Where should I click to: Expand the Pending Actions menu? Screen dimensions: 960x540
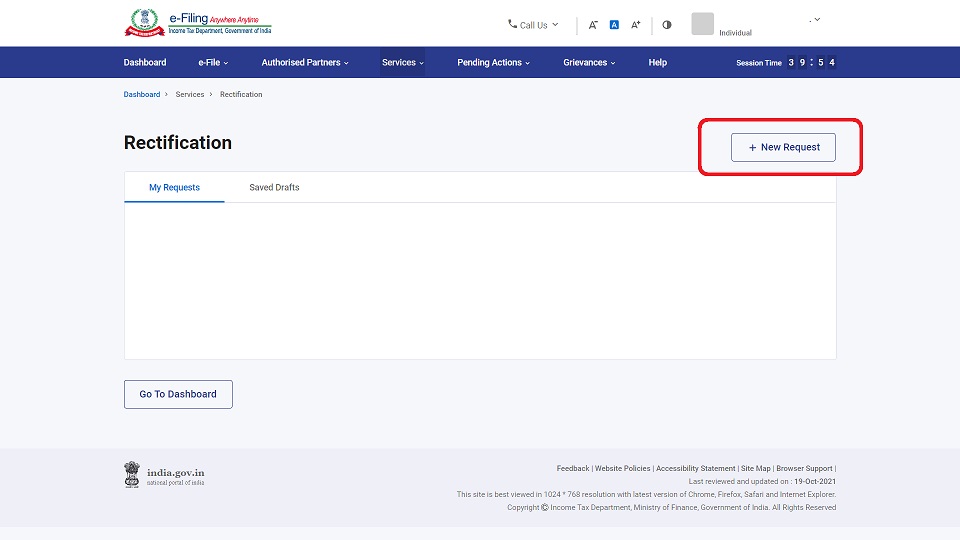click(x=493, y=62)
